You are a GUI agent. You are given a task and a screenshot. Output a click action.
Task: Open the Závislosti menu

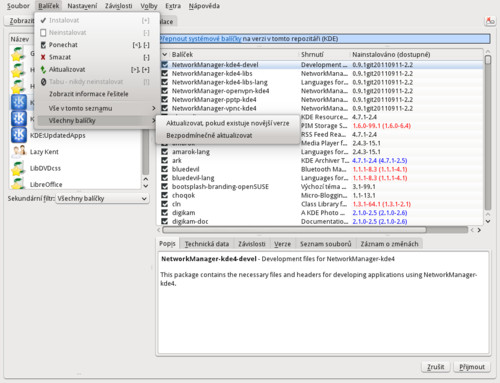pos(119,6)
